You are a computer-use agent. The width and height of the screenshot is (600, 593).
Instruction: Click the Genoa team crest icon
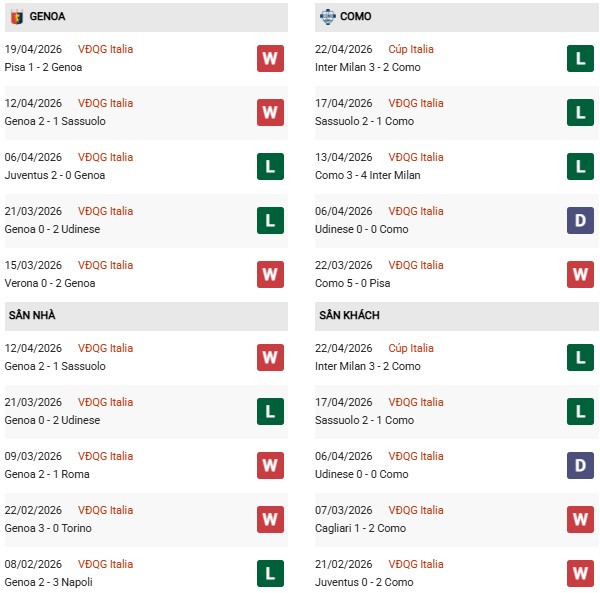point(16,17)
